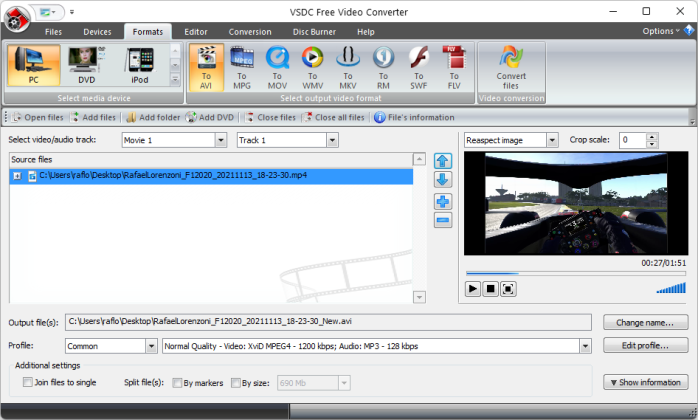Select the DVD media device
This screenshot has height=420, width=698.
86,65
